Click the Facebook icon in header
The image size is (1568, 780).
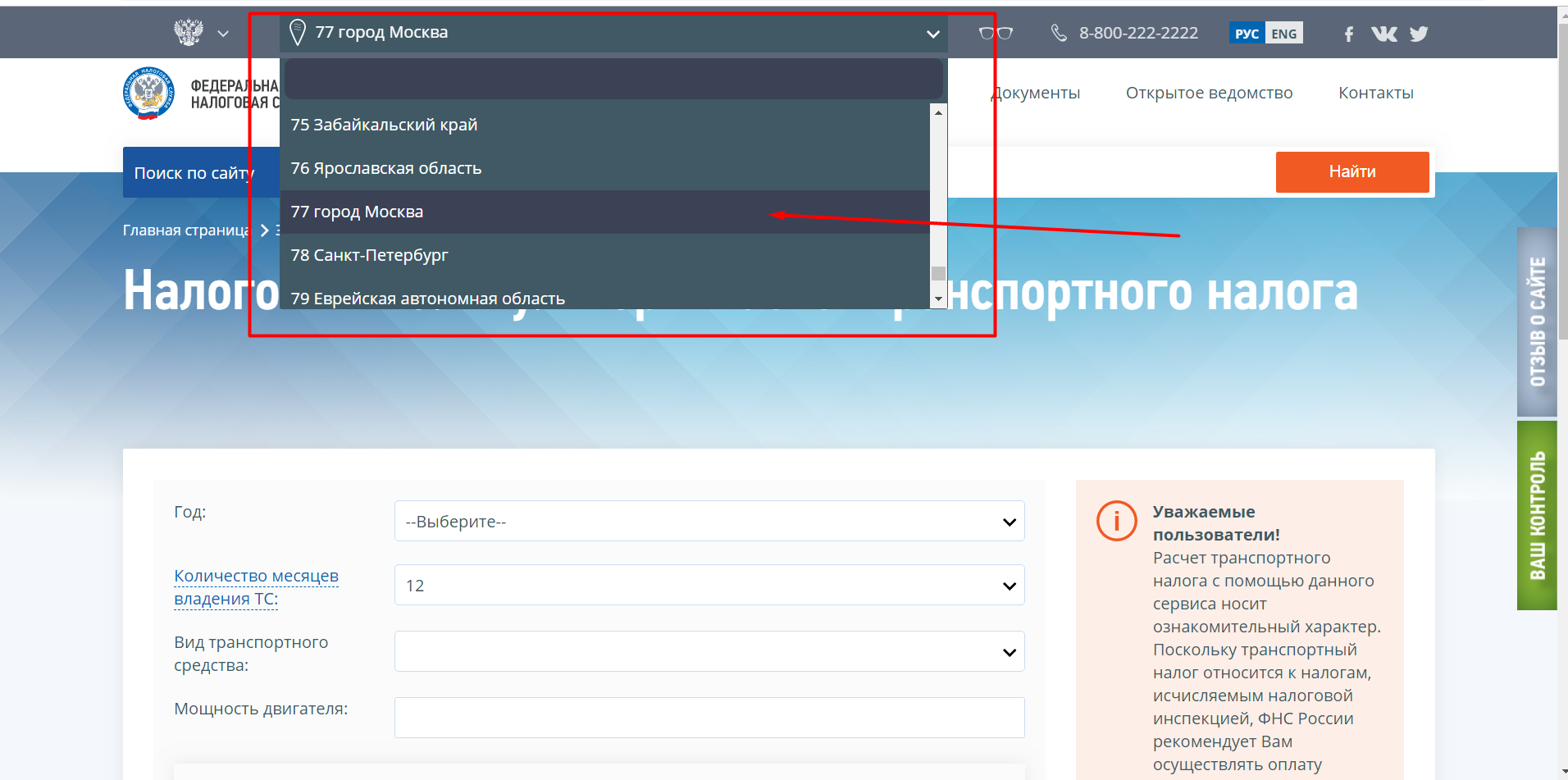1349,34
